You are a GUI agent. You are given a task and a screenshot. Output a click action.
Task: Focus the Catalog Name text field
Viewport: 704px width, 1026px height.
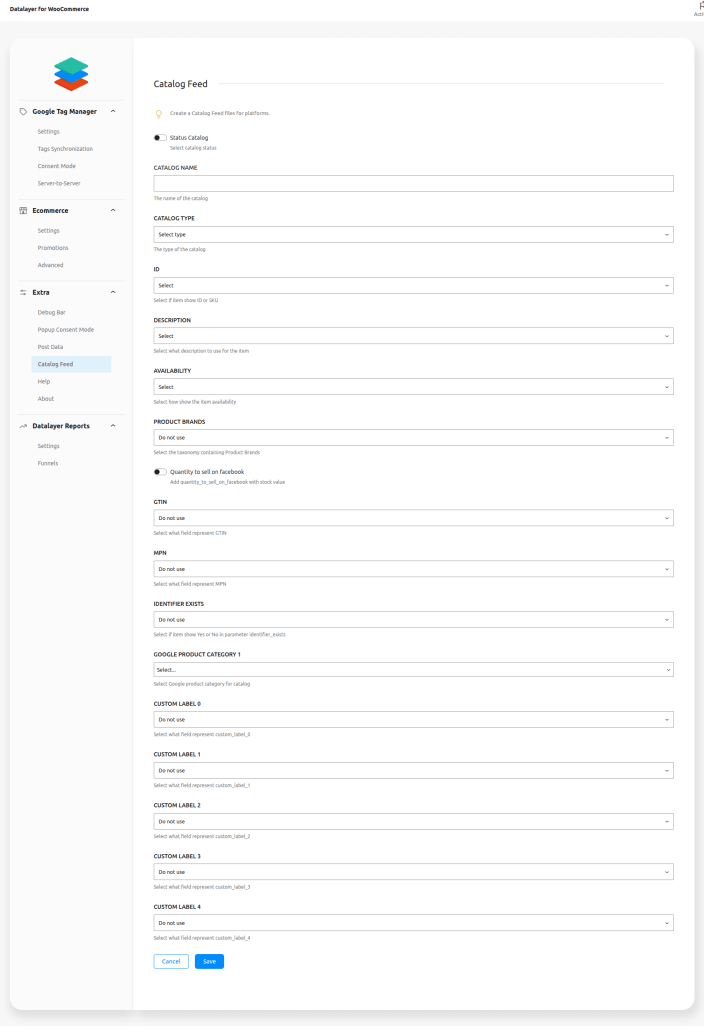coord(413,184)
